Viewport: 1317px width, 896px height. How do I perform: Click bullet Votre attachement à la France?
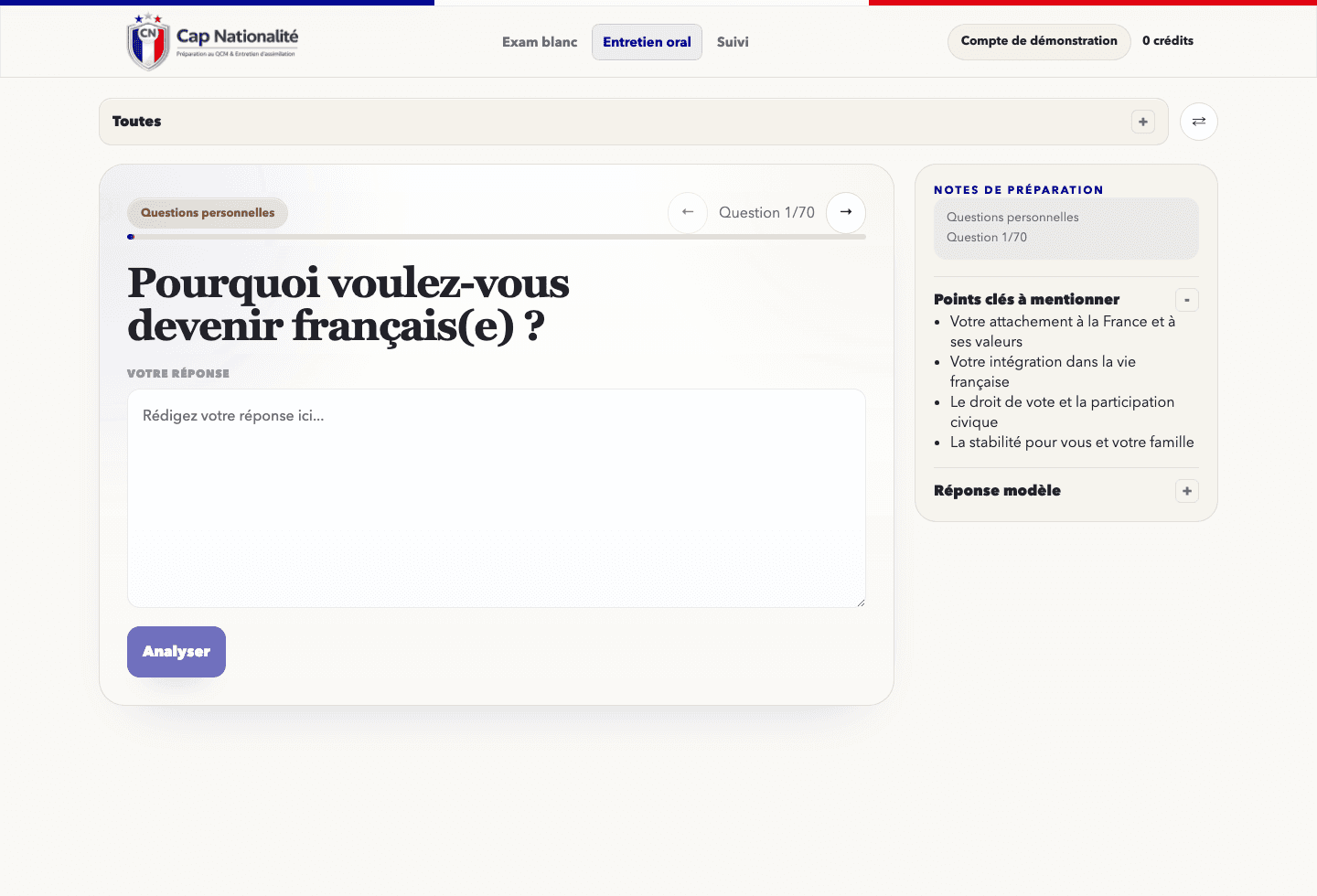point(1063,332)
